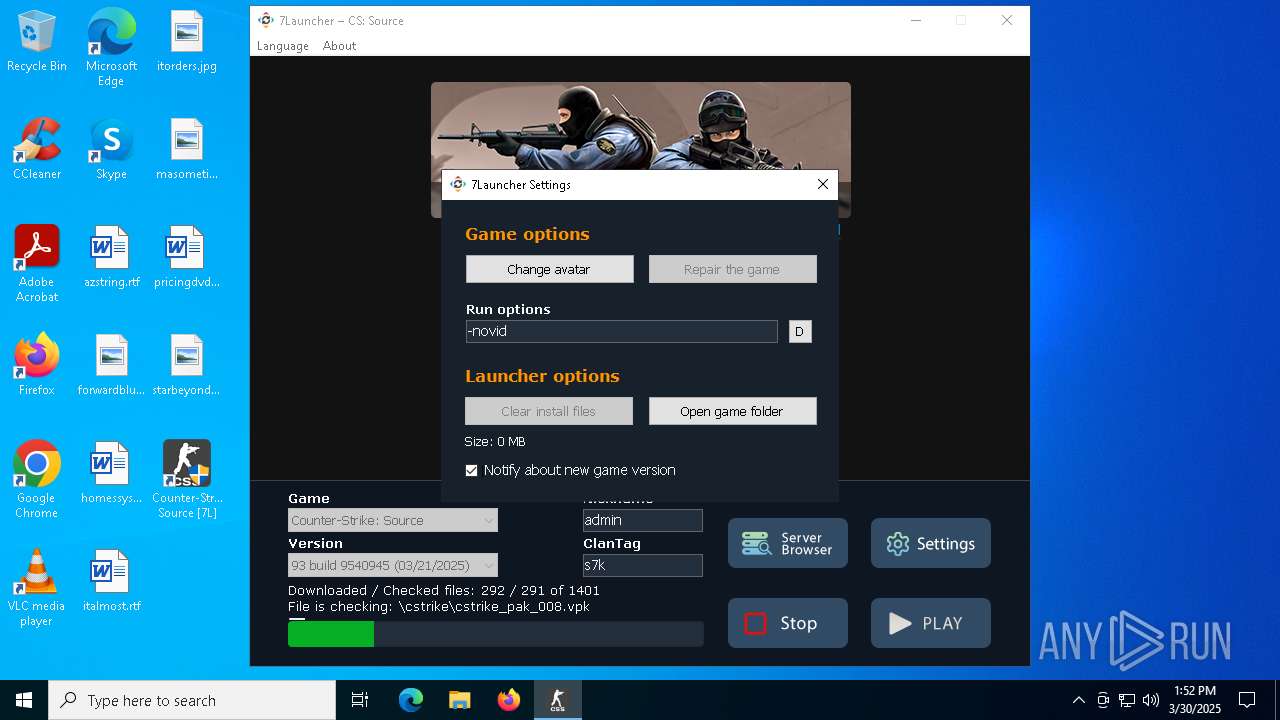This screenshot has height=720, width=1280.
Task: Open network status in system tray
Action: tap(1127, 700)
